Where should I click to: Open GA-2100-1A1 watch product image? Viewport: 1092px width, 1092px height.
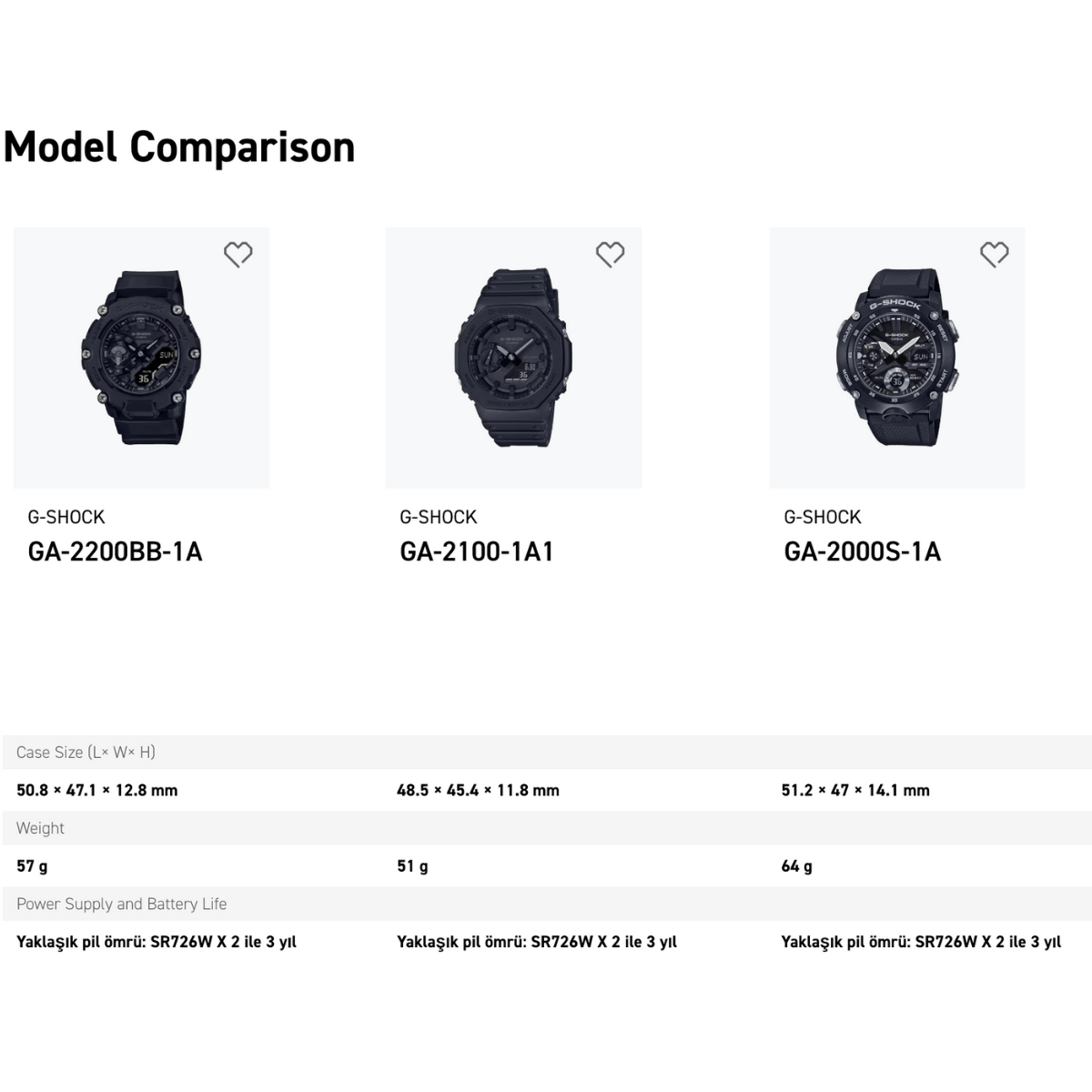513,358
